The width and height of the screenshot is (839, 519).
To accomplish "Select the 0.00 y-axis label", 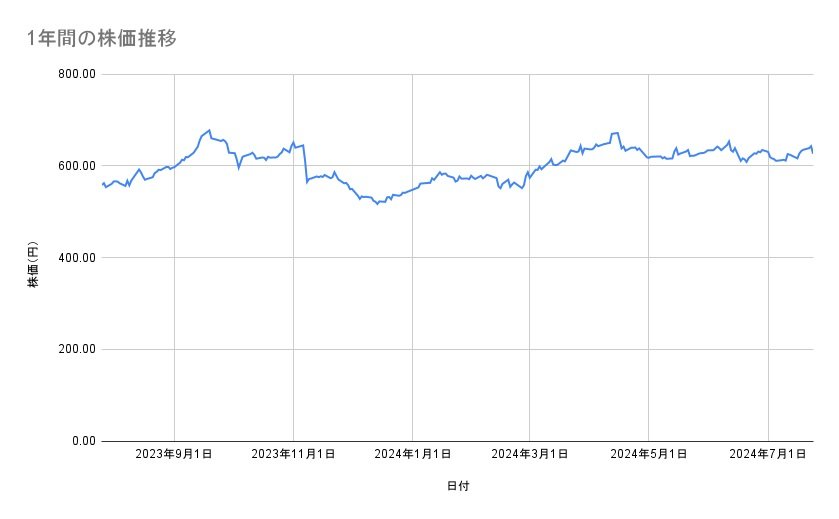I will [81, 441].
